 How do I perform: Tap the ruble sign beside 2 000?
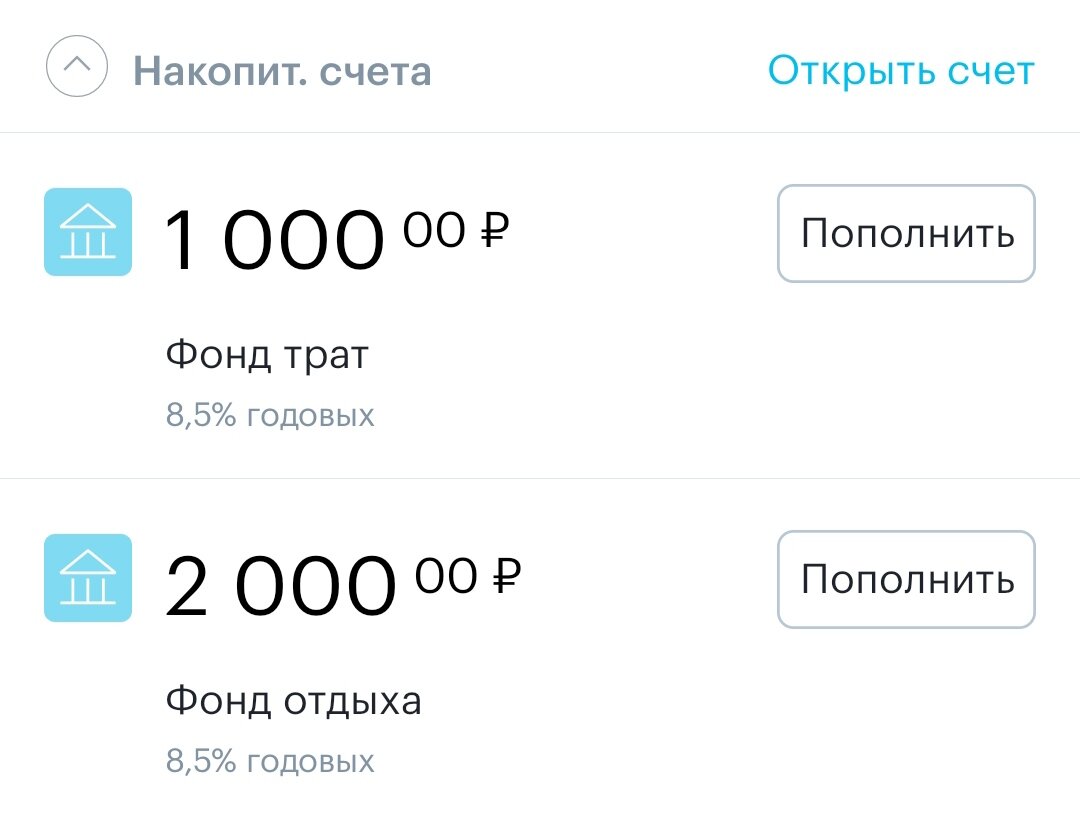click(x=507, y=576)
